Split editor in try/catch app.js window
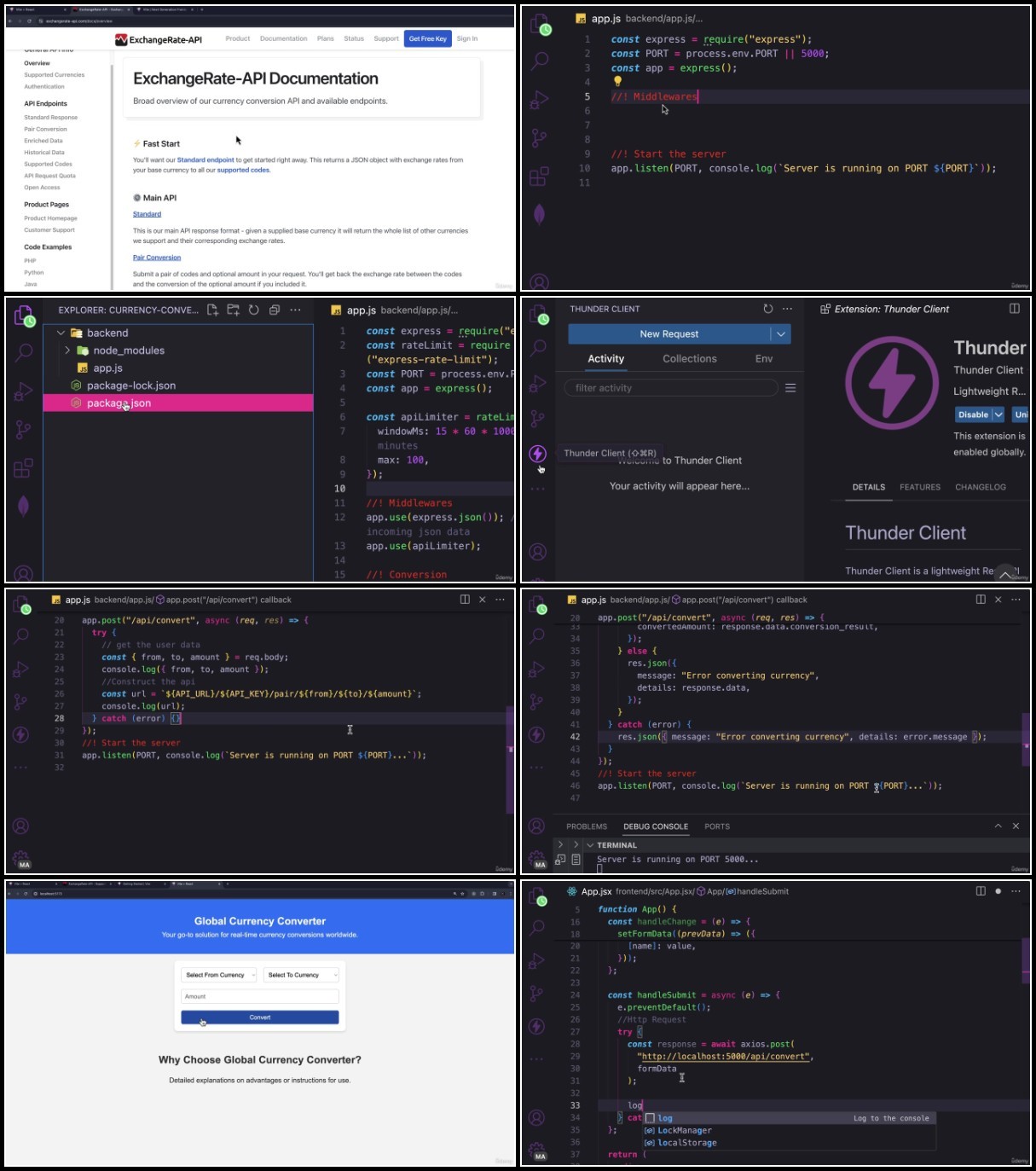 point(465,600)
